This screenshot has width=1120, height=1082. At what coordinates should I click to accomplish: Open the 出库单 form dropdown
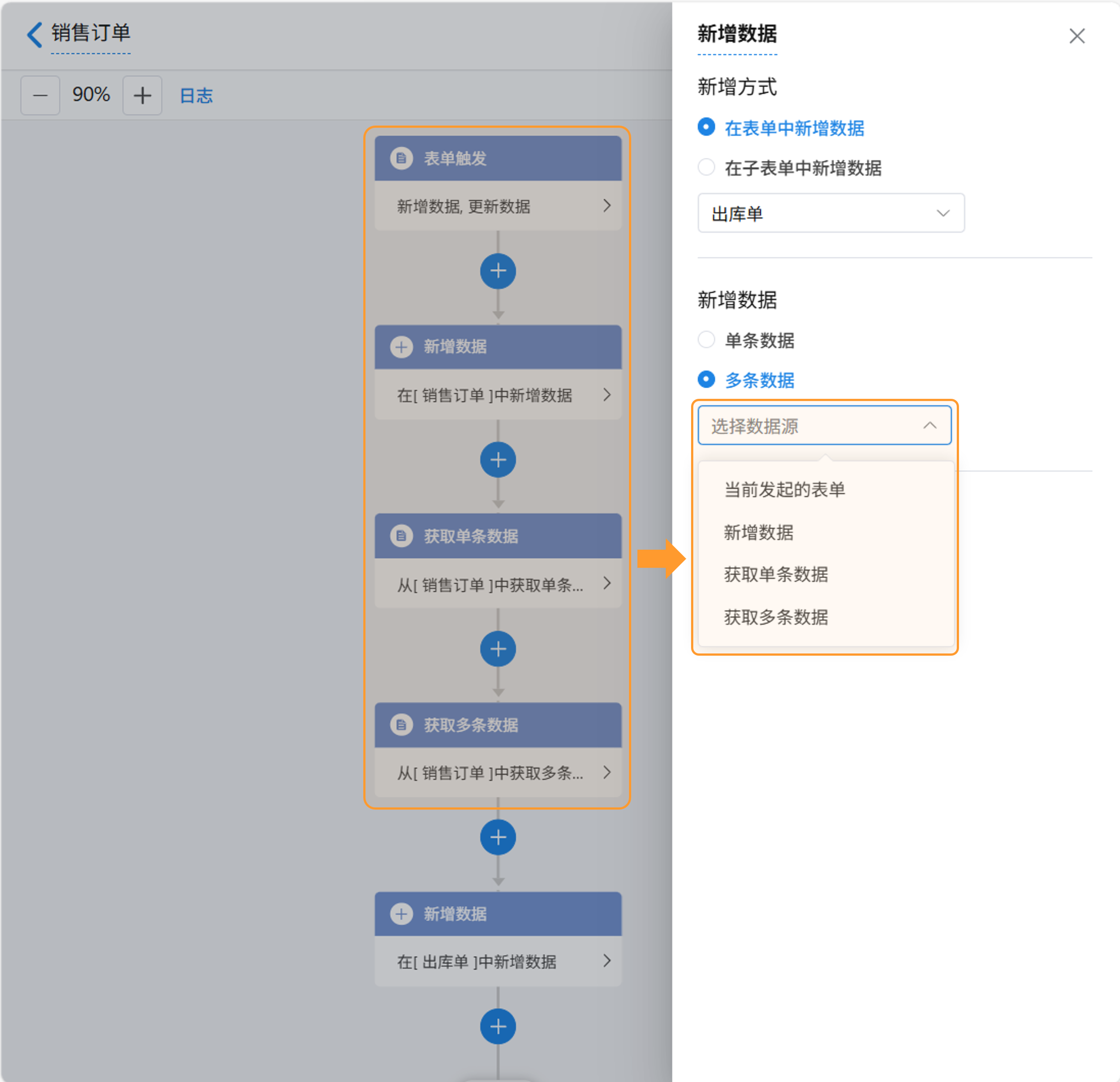tap(830, 213)
